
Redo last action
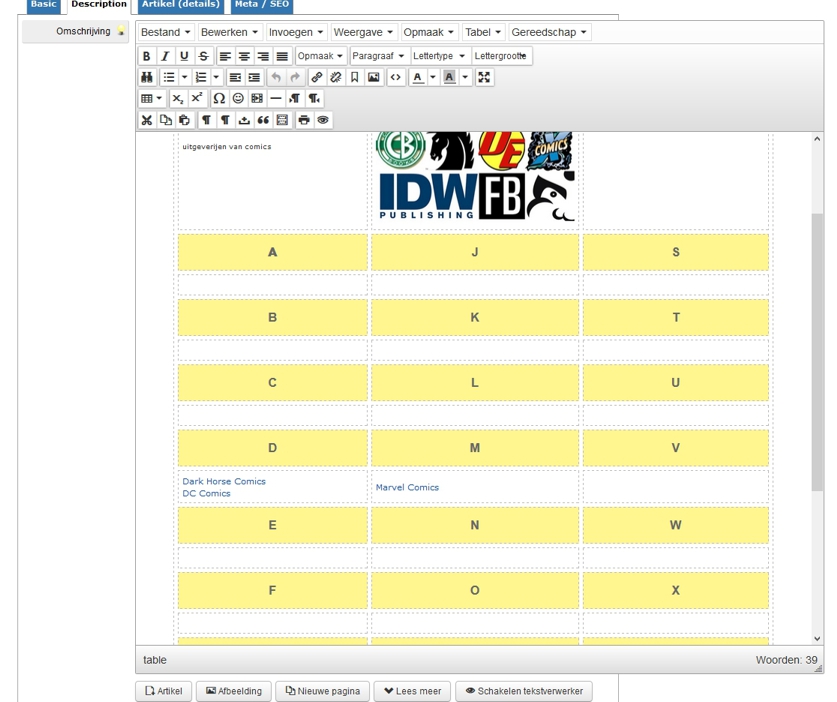(x=295, y=77)
